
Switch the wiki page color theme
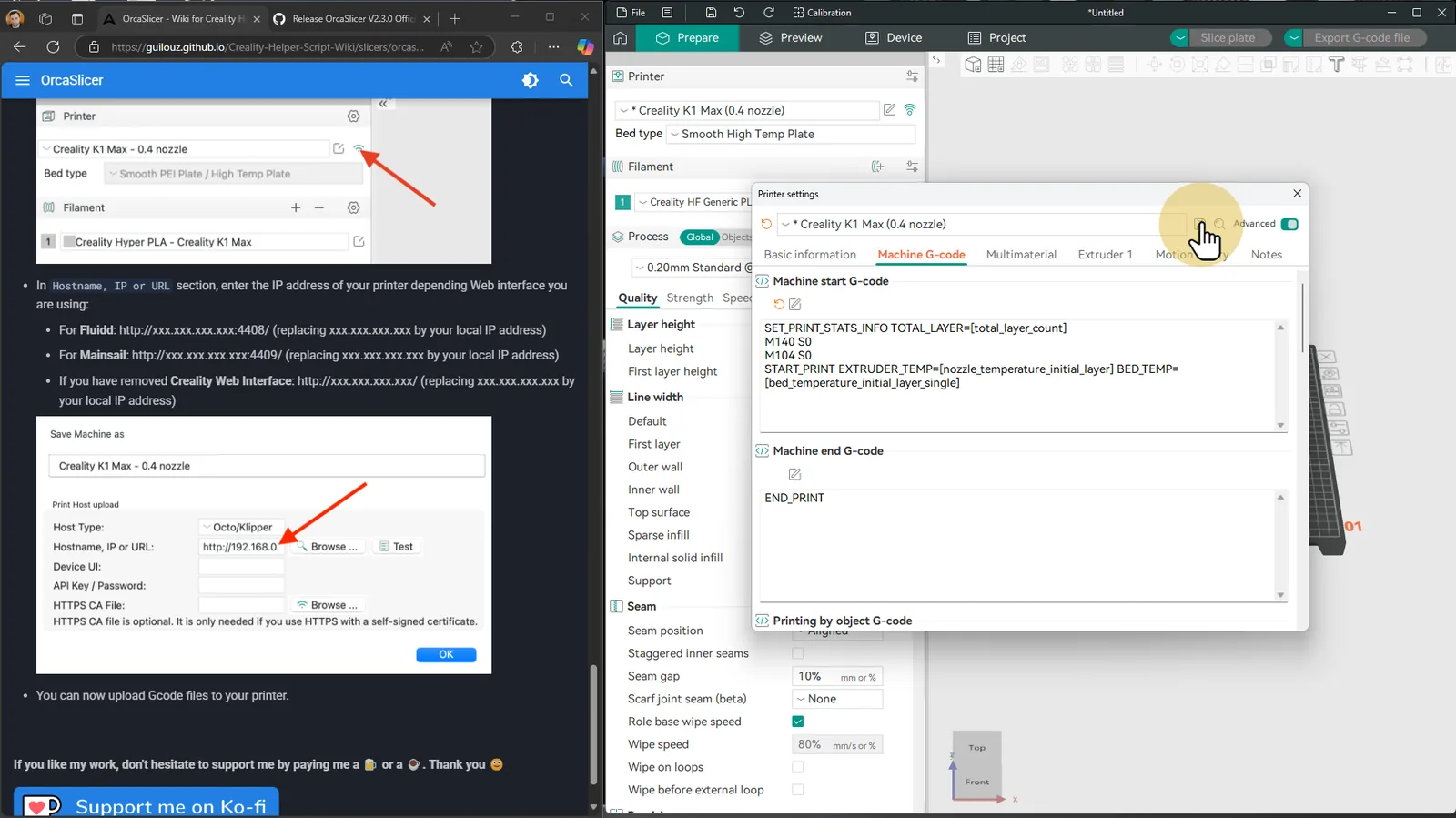[x=531, y=80]
